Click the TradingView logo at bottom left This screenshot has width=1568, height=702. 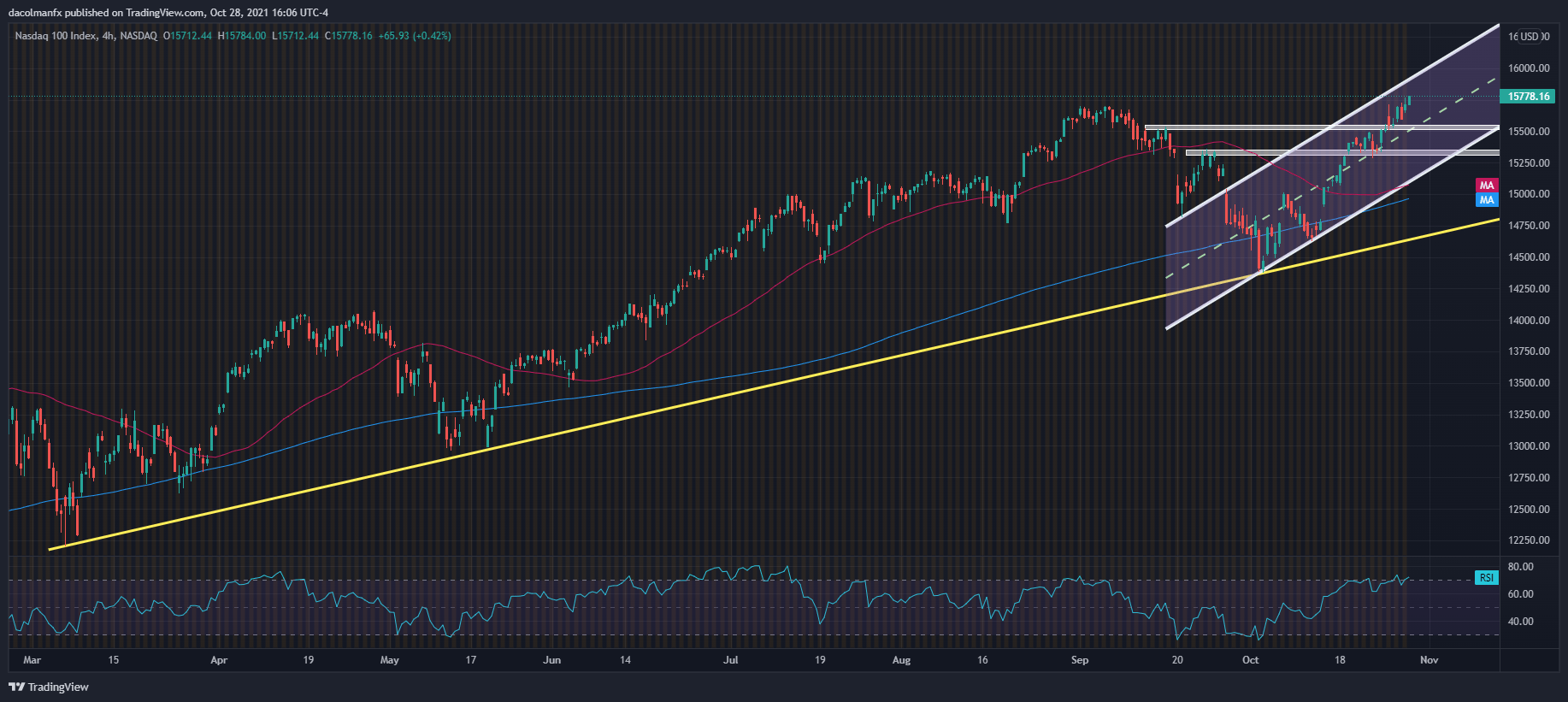(49, 687)
